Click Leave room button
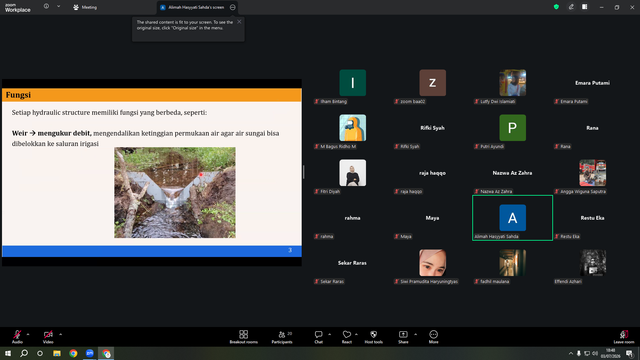 [624, 337]
